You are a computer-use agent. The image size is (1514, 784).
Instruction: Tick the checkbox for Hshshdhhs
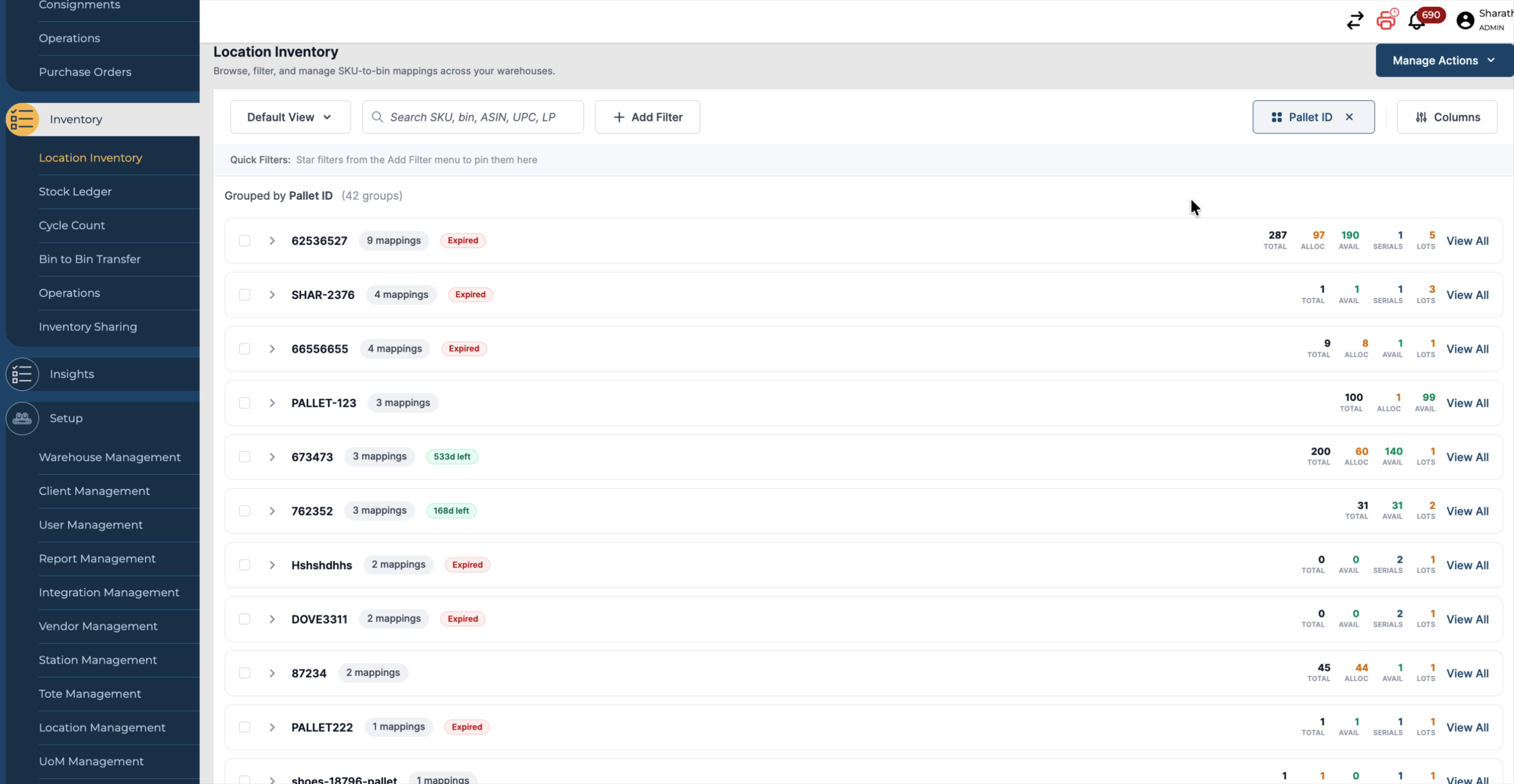[x=244, y=565]
